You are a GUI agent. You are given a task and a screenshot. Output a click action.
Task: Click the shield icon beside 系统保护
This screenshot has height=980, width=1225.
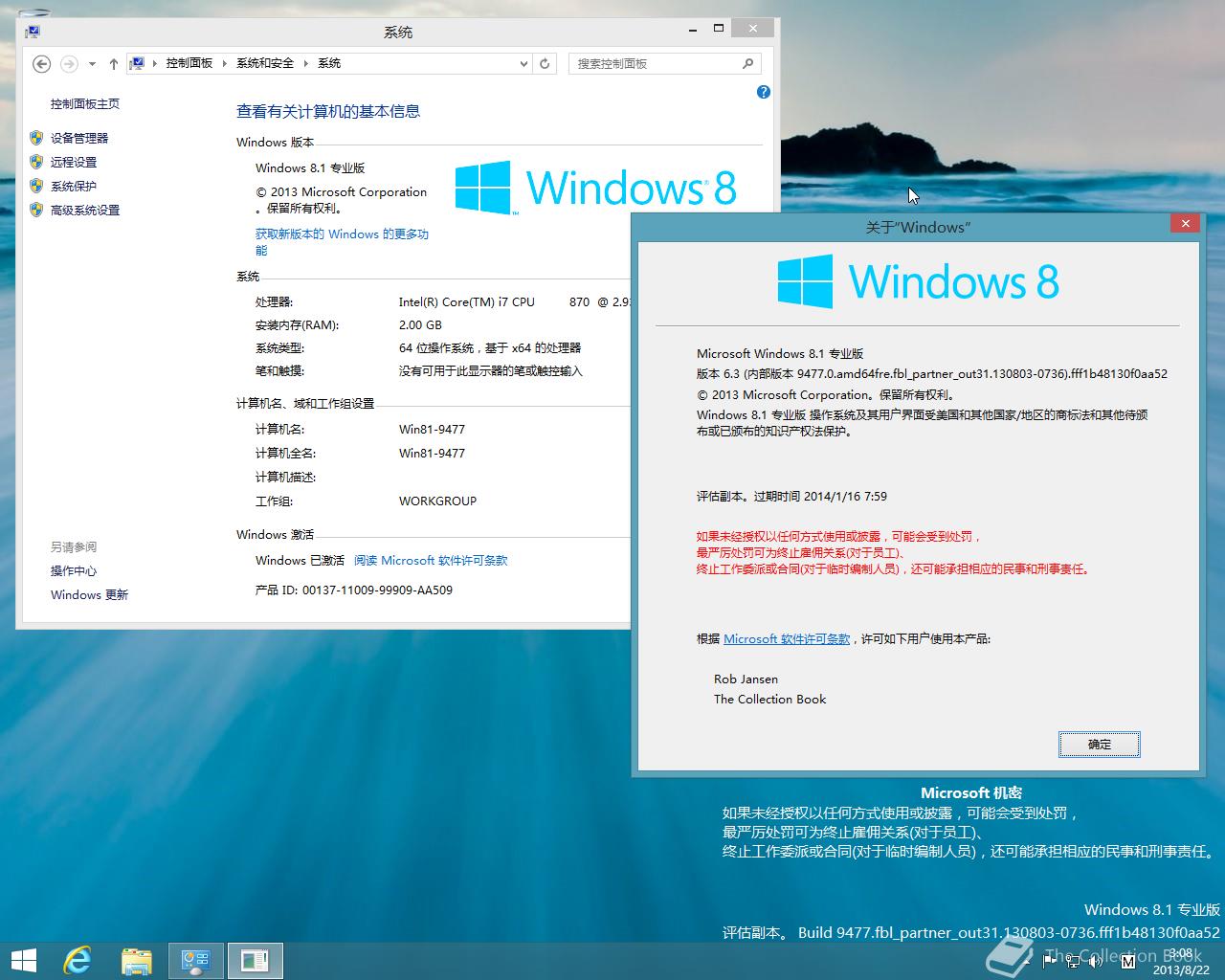click(x=36, y=186)
